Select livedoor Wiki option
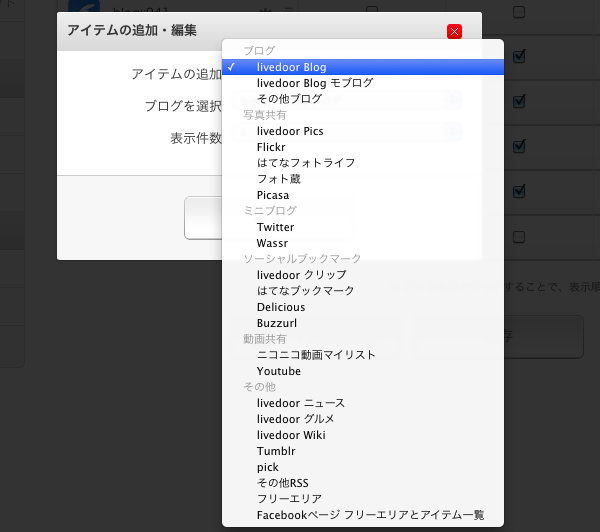600x532 pixels. point(363,435)
